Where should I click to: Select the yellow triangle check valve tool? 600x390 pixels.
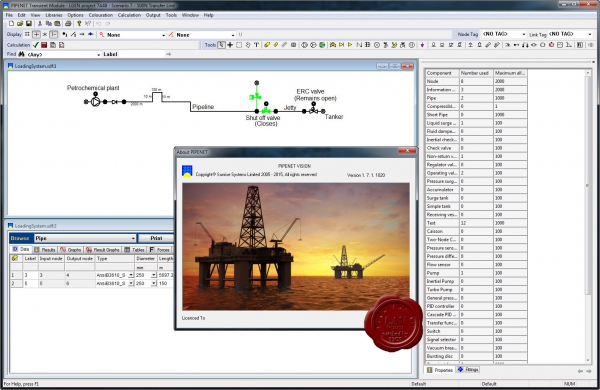[350, 45]
